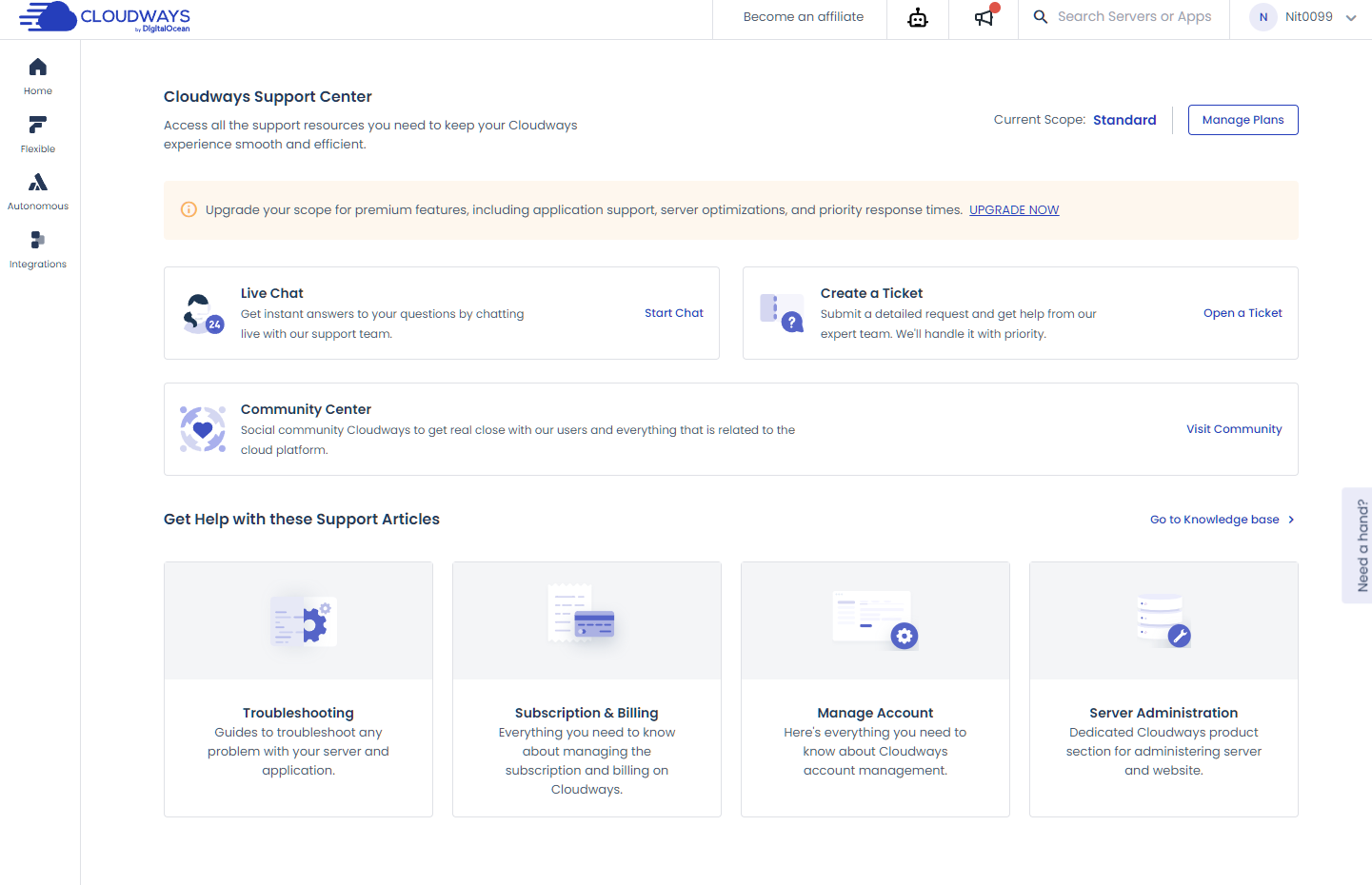This screenshot has height=885, width=1372.
Task: Click the search magnifier icon
Action: click(1041, 17)
